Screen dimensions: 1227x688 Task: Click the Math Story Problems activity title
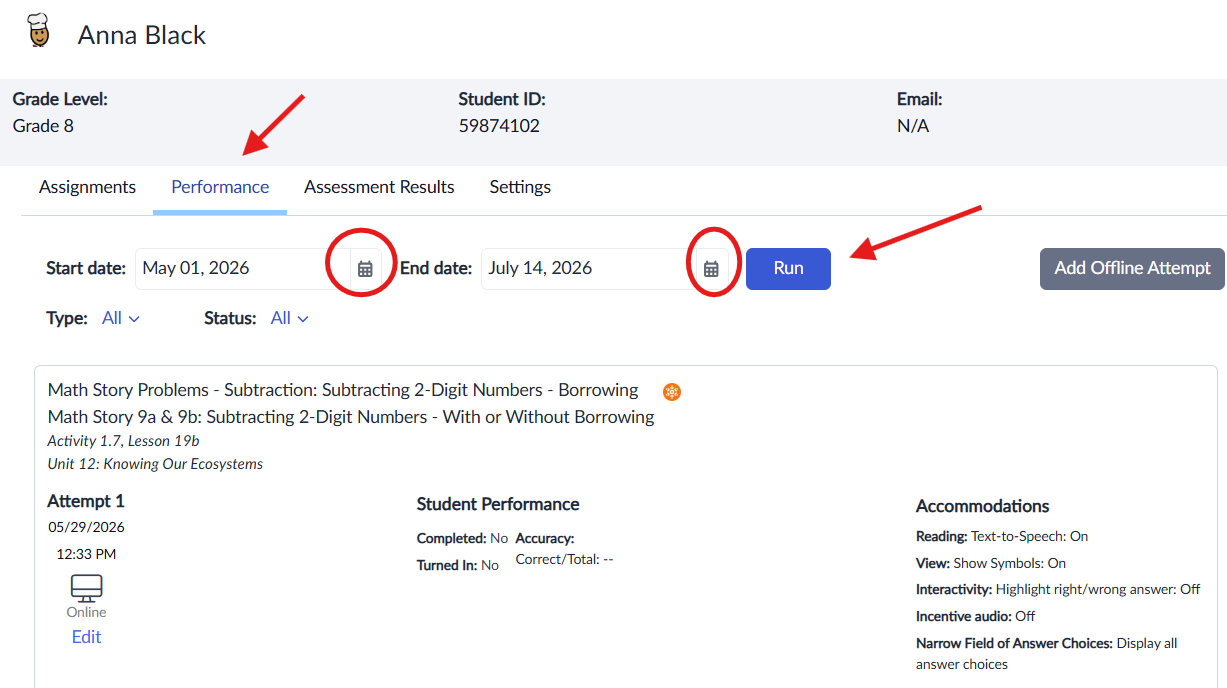[x=343, y=390]
